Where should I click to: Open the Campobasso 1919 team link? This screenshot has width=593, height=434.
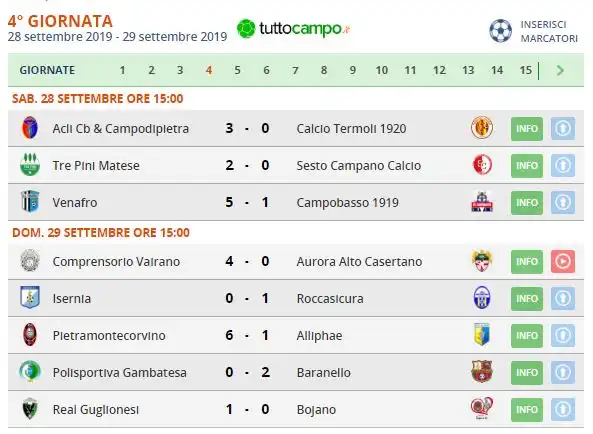click(348, 203)
